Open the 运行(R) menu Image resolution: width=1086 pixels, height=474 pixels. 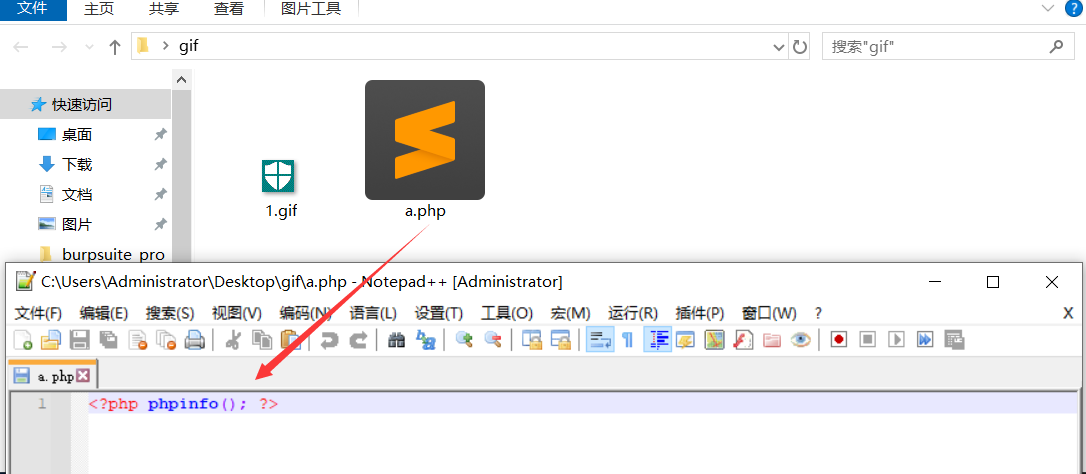point(632,313)
